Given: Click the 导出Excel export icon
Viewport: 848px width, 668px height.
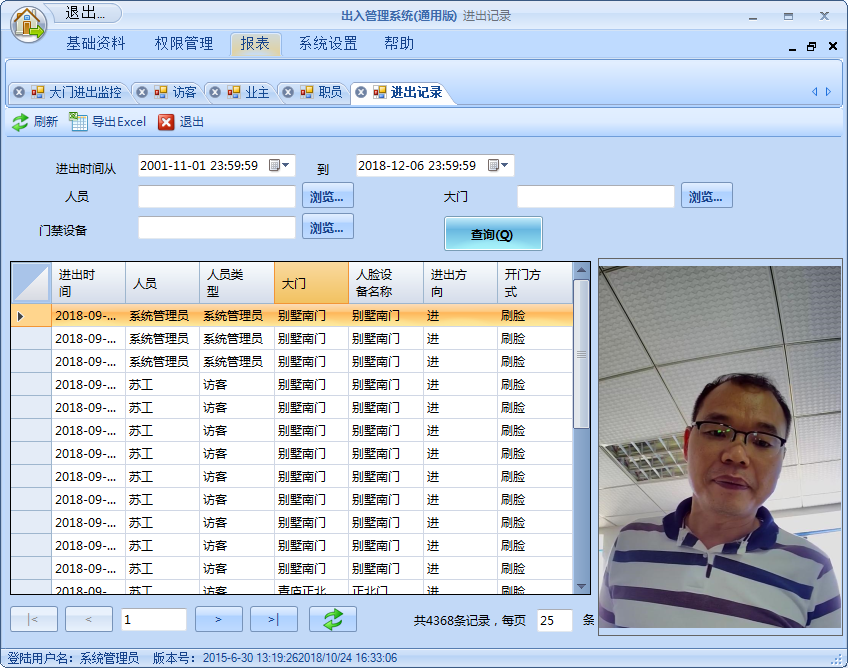Looking at the screenshot, I should point(78,122).
